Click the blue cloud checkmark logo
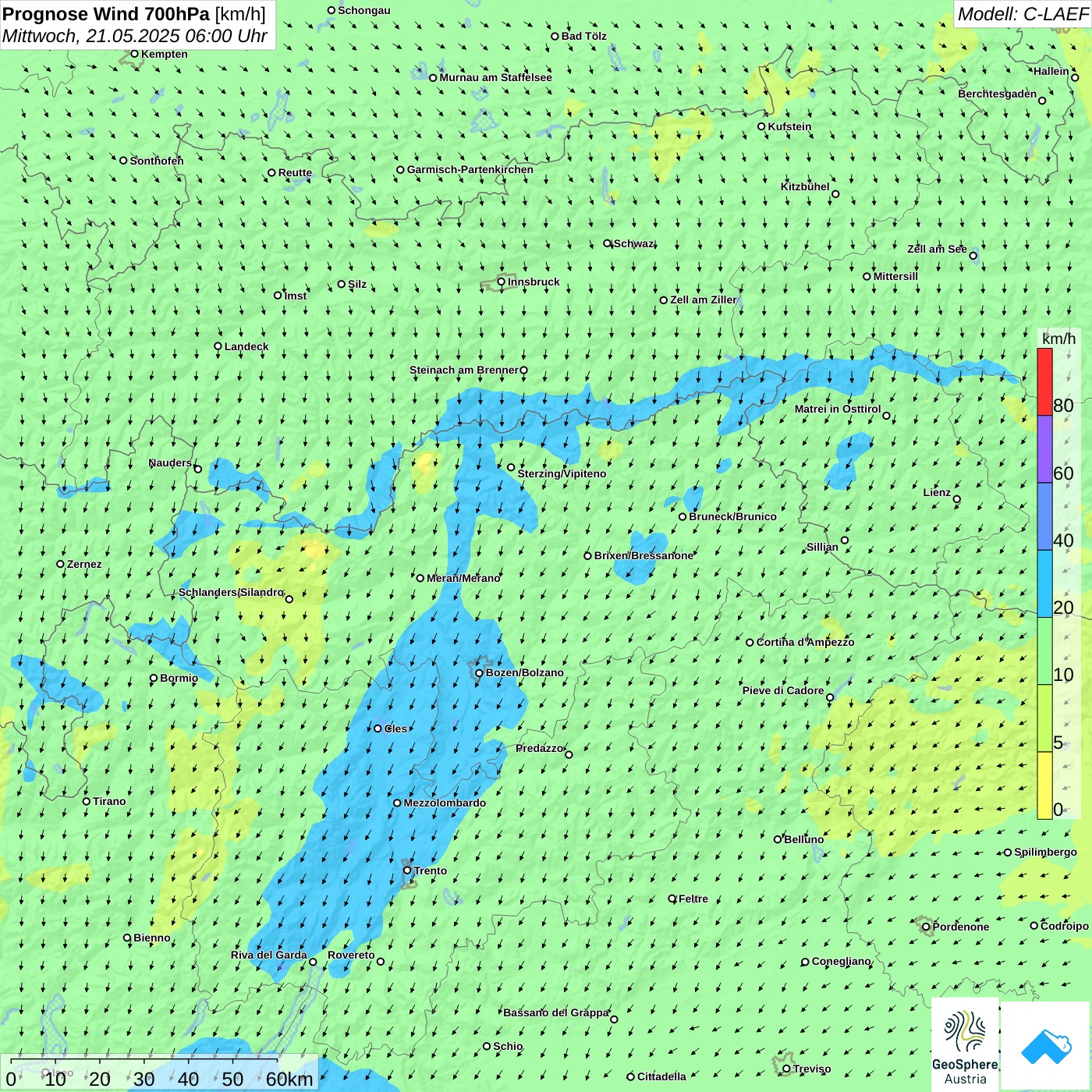 click(x=1046, y=1046)
